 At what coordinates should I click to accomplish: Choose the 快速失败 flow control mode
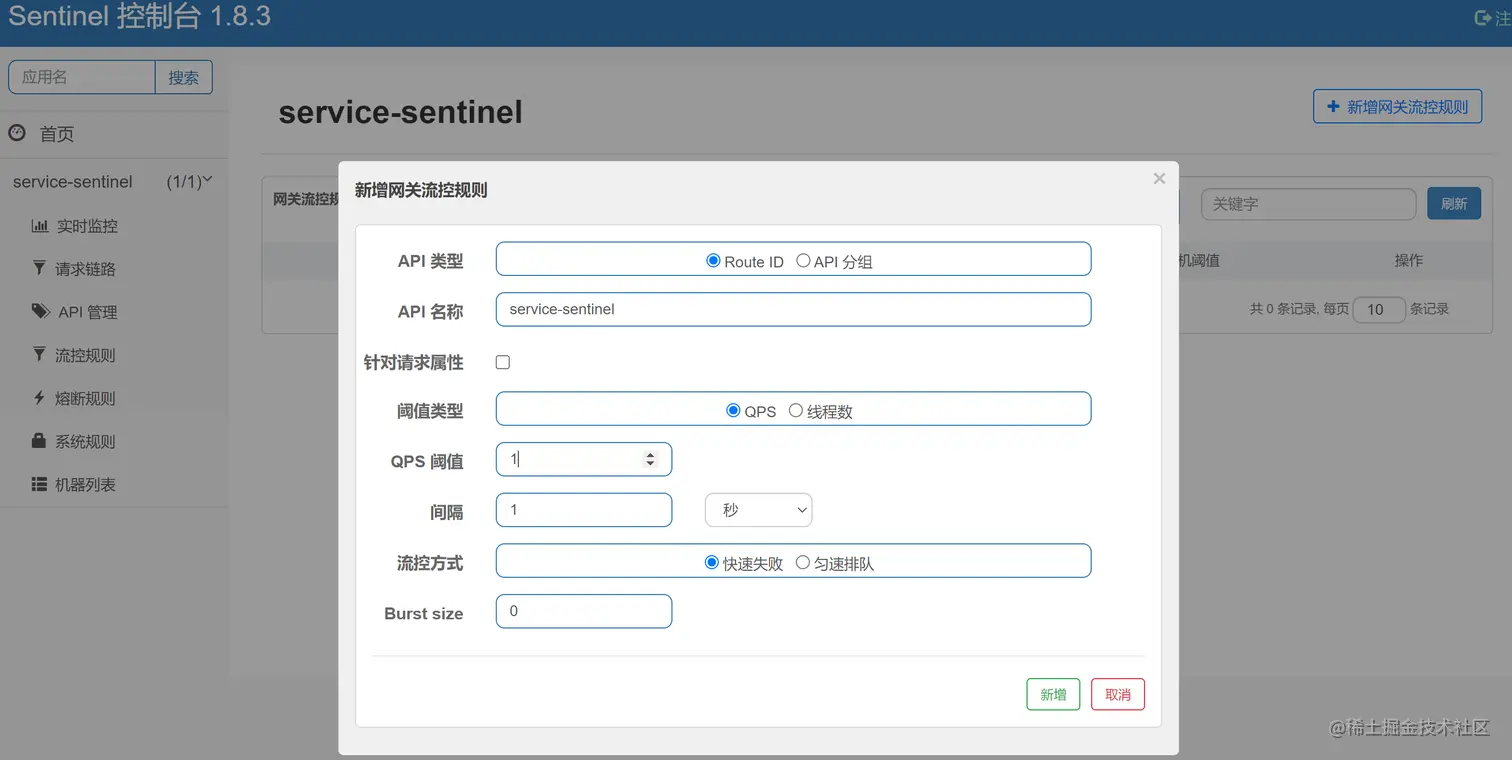(712, 562)
